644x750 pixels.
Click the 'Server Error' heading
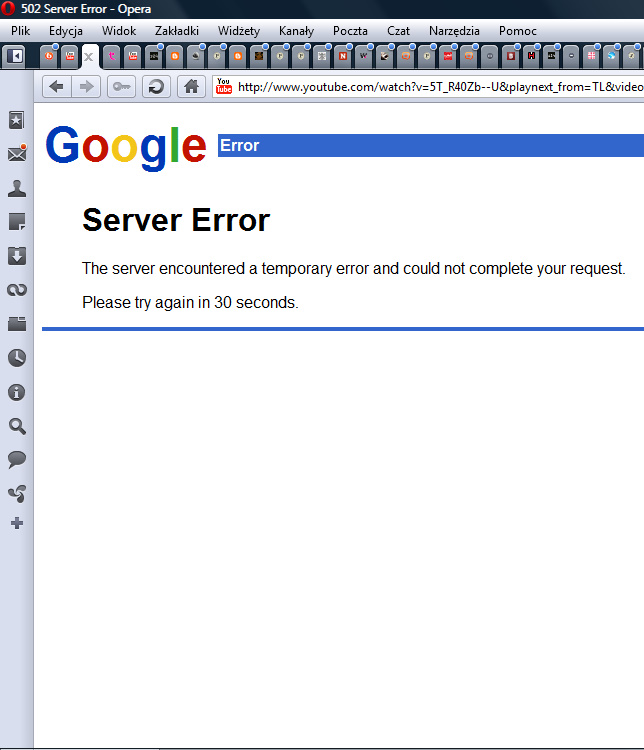point(176,220)
